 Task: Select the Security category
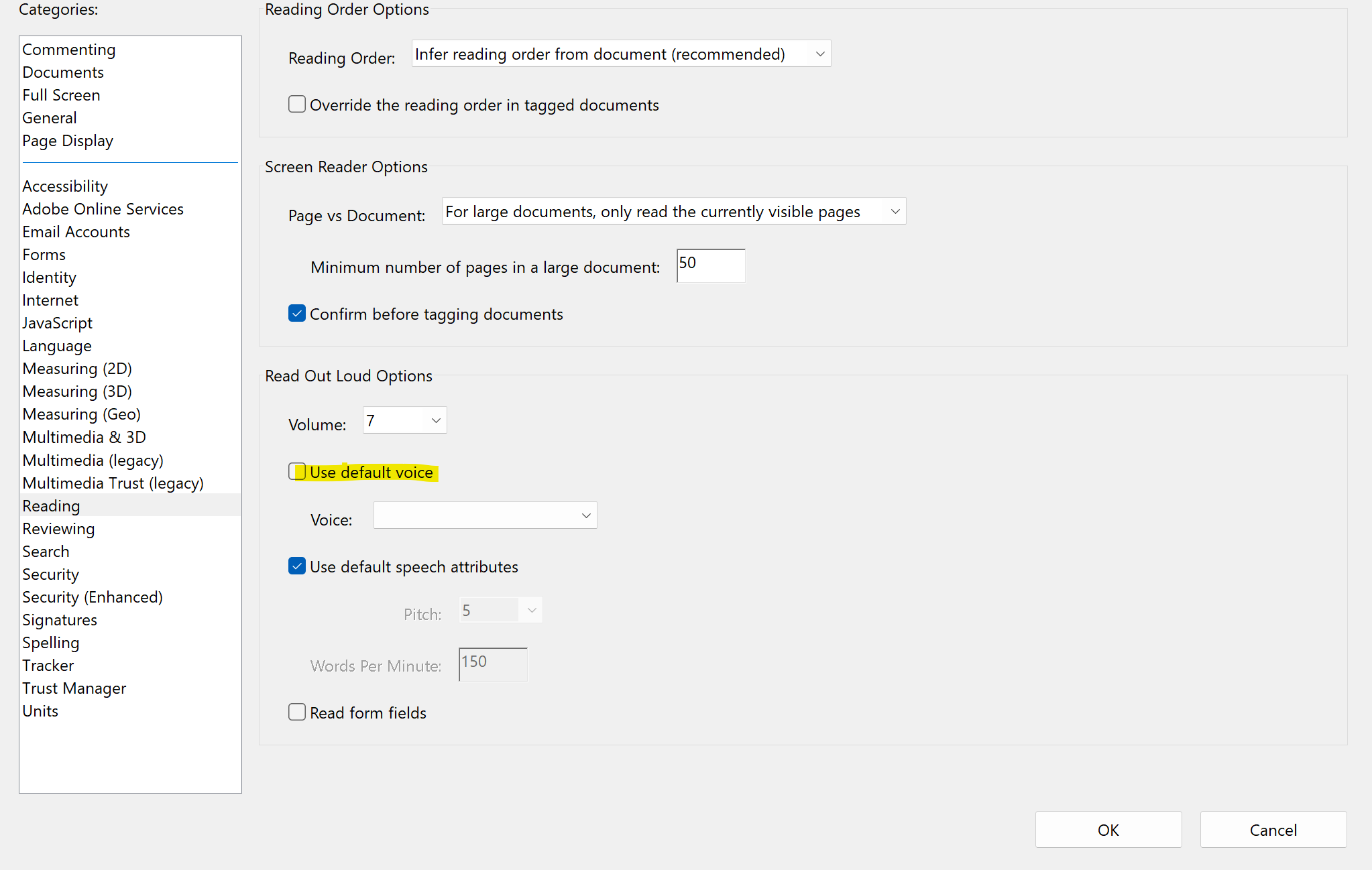point(50,574)
